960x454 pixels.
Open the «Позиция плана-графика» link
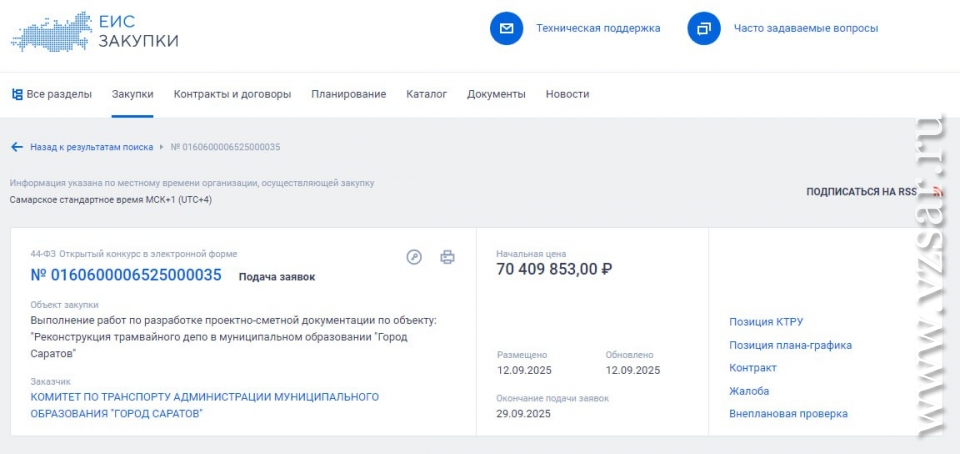[790, 345]
